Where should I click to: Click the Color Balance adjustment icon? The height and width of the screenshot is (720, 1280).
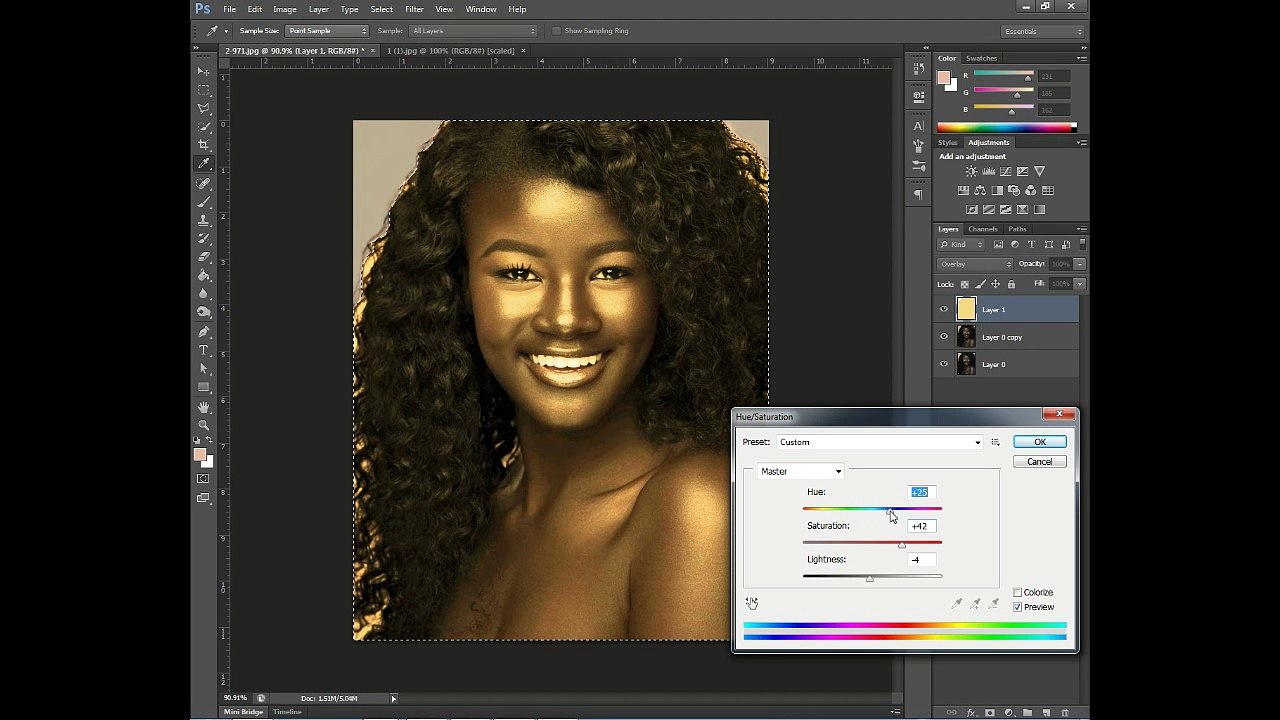pyautogui.click(x=980, y=190)
